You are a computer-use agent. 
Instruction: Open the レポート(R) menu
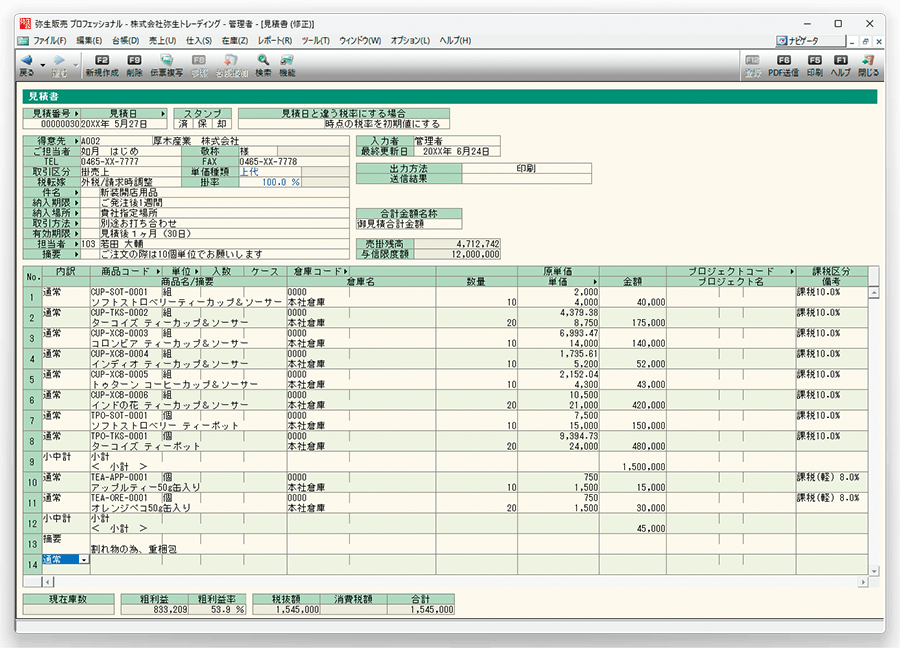point(274,41)
